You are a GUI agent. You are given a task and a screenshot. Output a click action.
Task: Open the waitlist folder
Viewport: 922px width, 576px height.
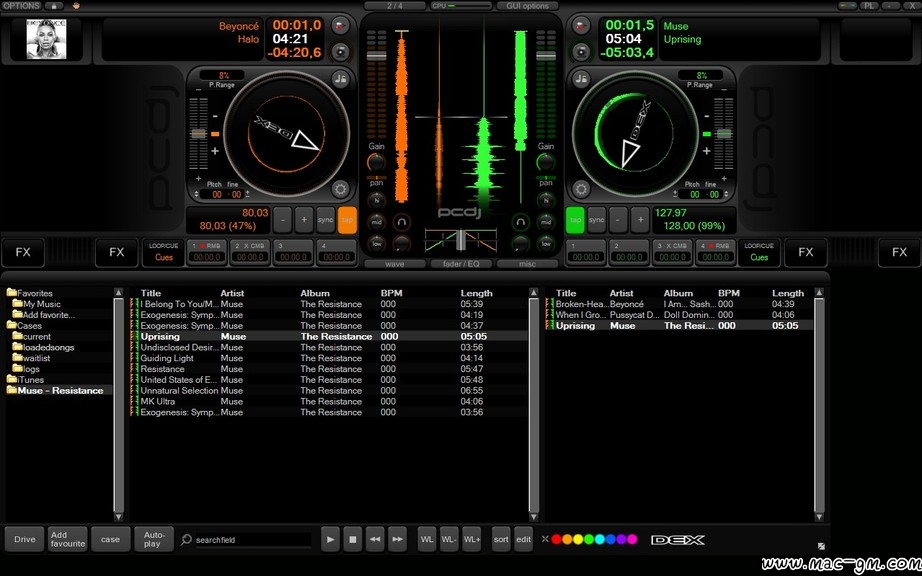(x=31, y=358)
